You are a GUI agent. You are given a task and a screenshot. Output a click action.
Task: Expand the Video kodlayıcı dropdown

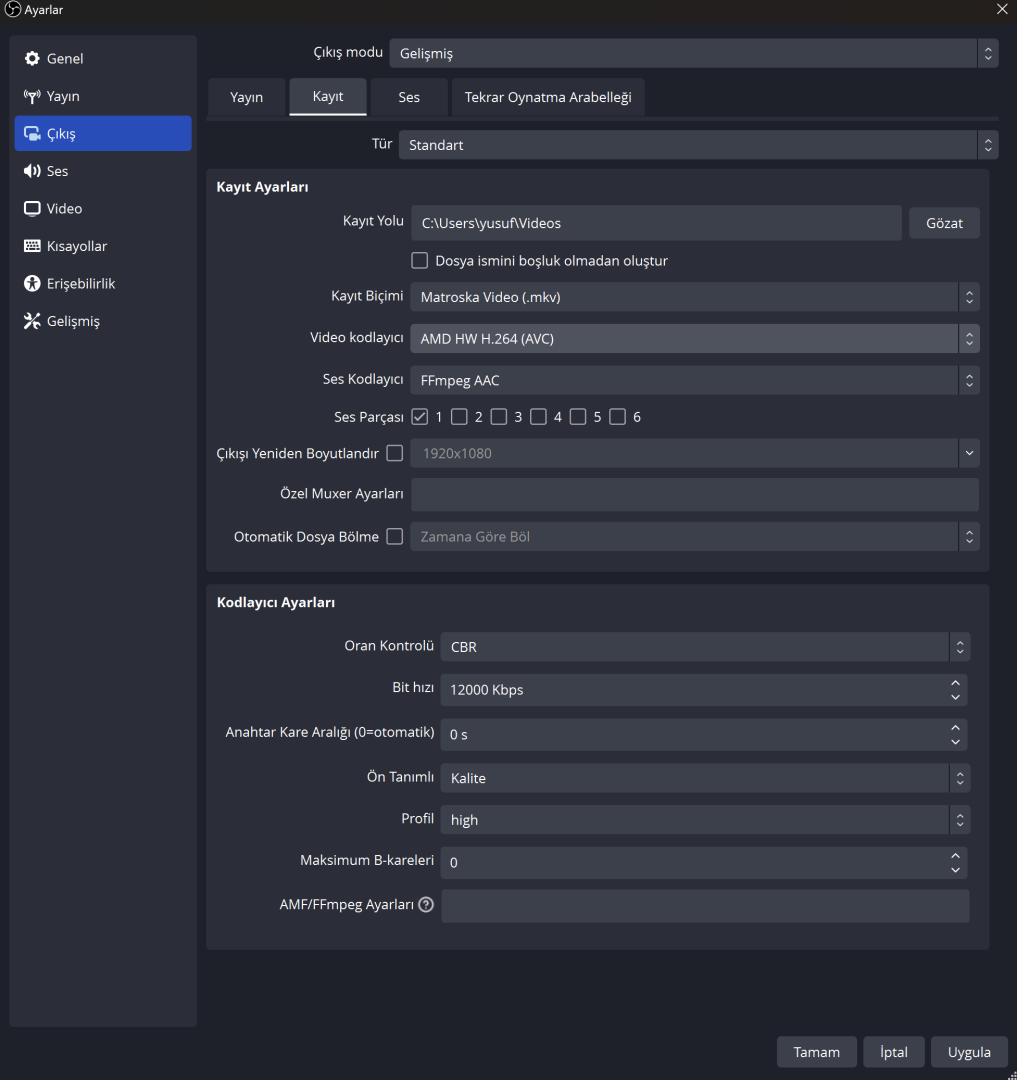pos(694,339)
